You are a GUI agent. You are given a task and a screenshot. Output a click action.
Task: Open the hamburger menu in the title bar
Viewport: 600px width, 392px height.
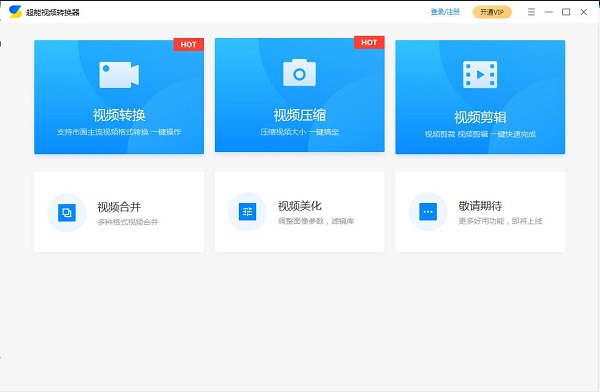(531, 12)
